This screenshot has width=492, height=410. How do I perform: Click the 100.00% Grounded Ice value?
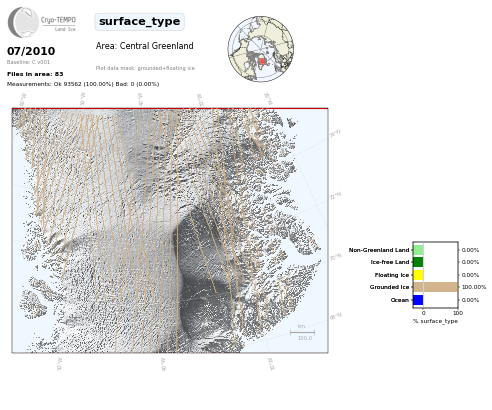(x=474, y=287)
